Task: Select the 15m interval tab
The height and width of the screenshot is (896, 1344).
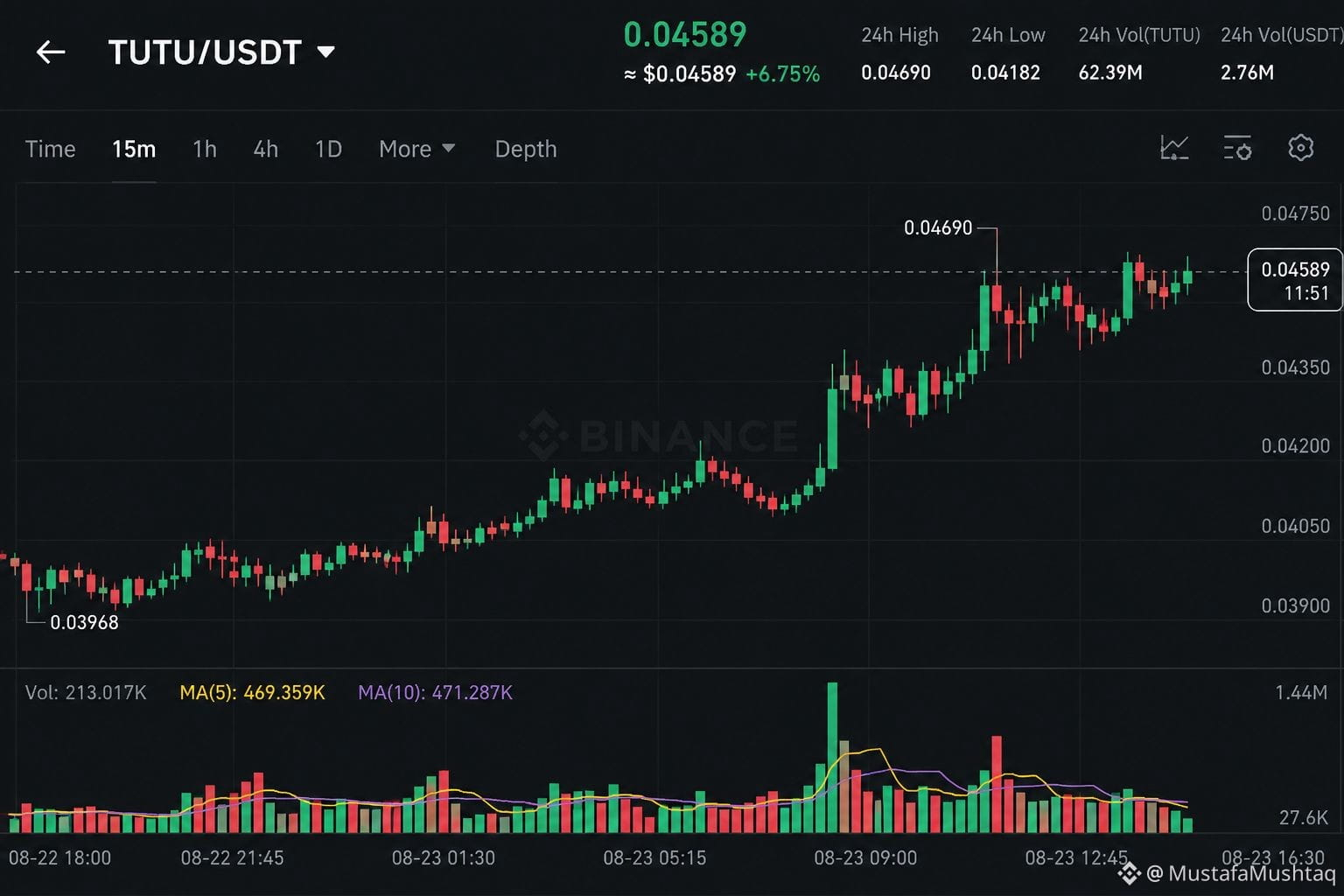Action: click(x=134, y=149)
